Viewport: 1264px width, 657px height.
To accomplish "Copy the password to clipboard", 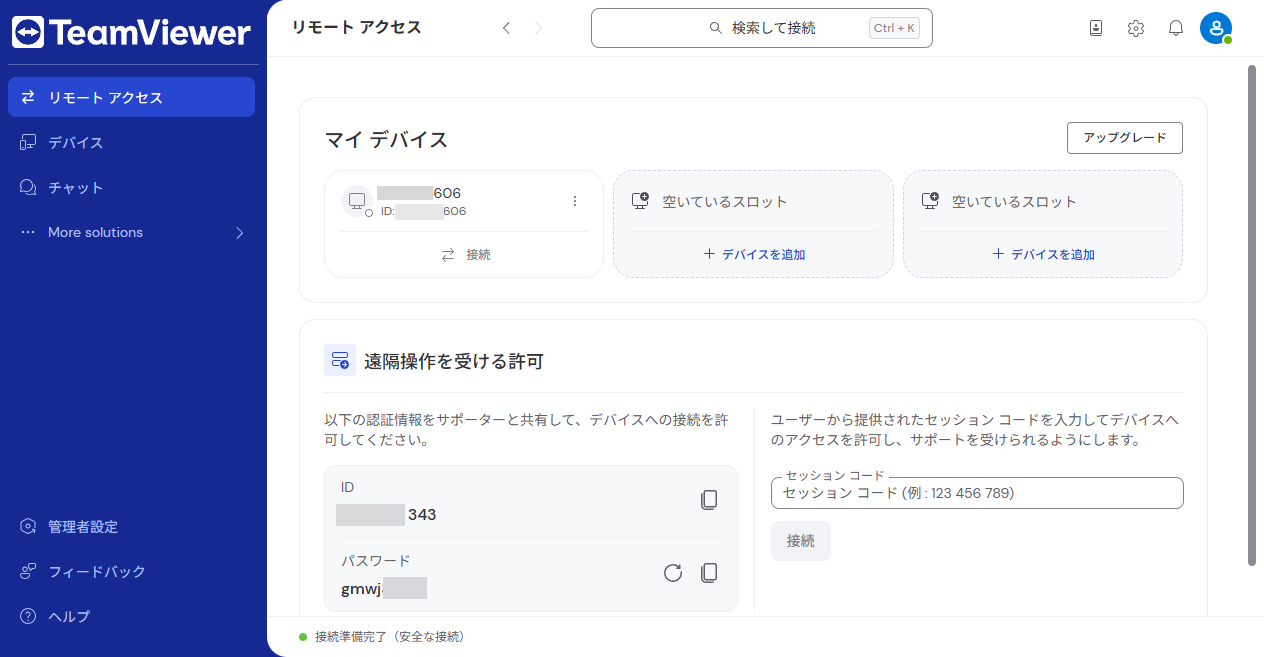I will coord(709,573).
